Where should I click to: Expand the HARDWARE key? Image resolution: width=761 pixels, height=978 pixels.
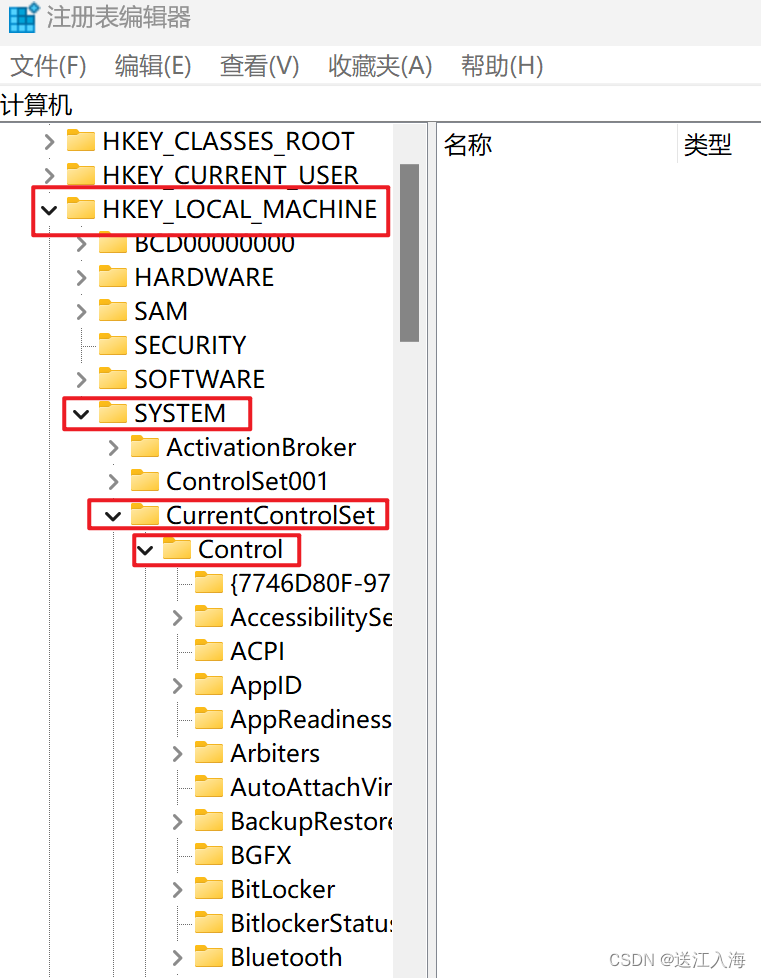[82, 278]
